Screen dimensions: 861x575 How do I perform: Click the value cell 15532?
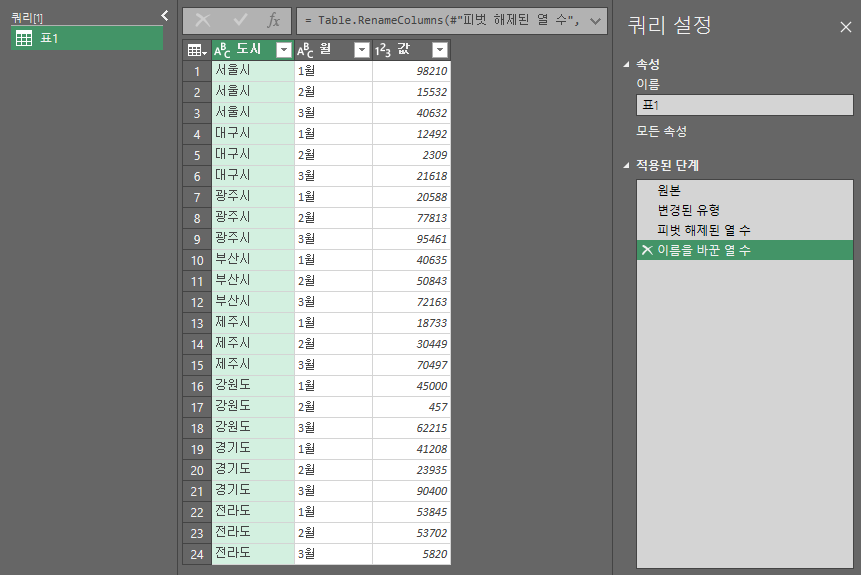click(x=411, y=92)
